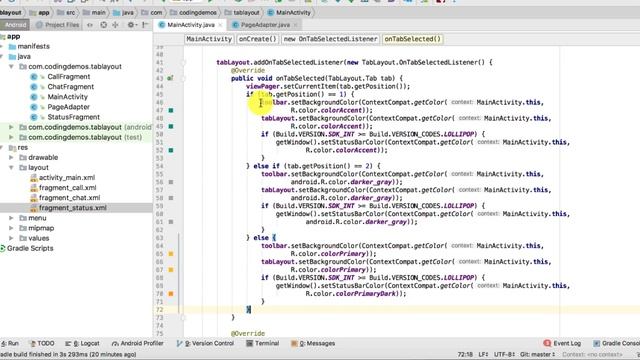Select fragment_call.xml layout file
The width and height of the screenshot is (640, 360).
tap(67, 188)
